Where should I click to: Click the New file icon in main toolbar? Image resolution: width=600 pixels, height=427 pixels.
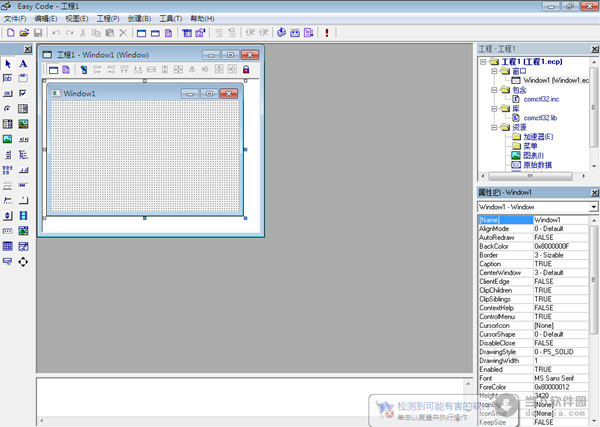click(11, 33)
